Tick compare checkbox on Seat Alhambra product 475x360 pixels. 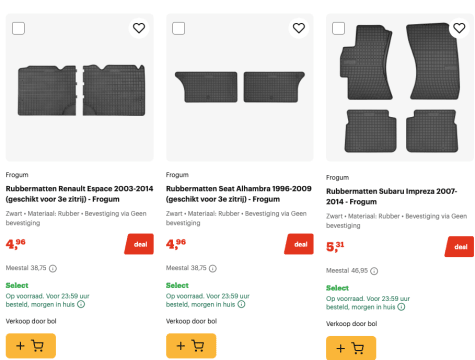(178, 28)
